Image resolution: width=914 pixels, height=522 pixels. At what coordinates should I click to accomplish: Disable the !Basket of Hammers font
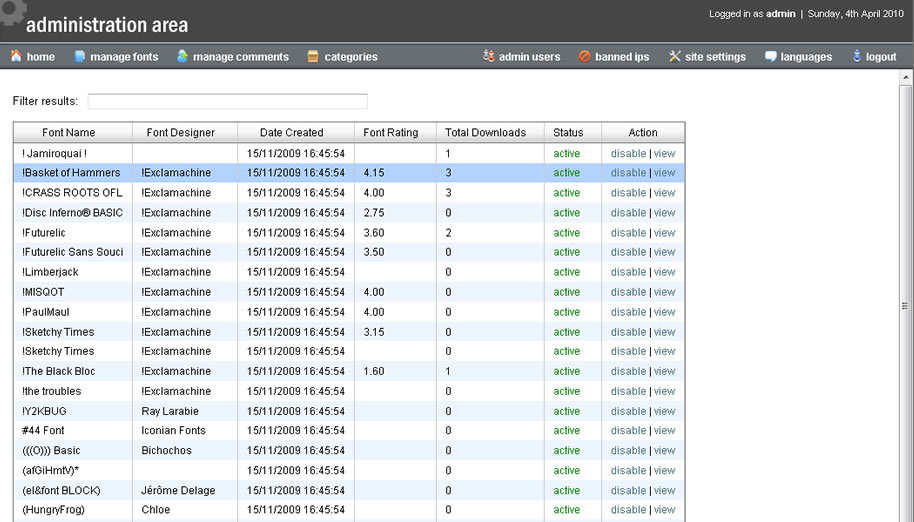pos(628,172)
